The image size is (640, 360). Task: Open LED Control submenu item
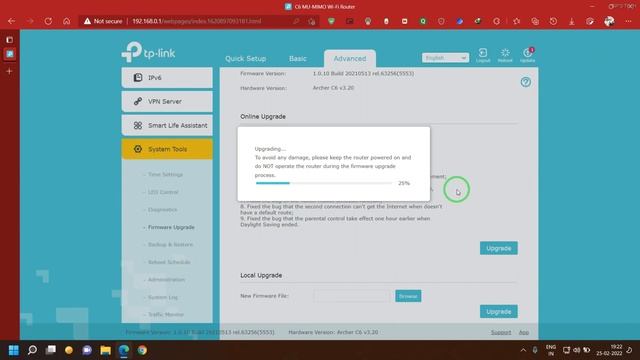tap(163, 192)
